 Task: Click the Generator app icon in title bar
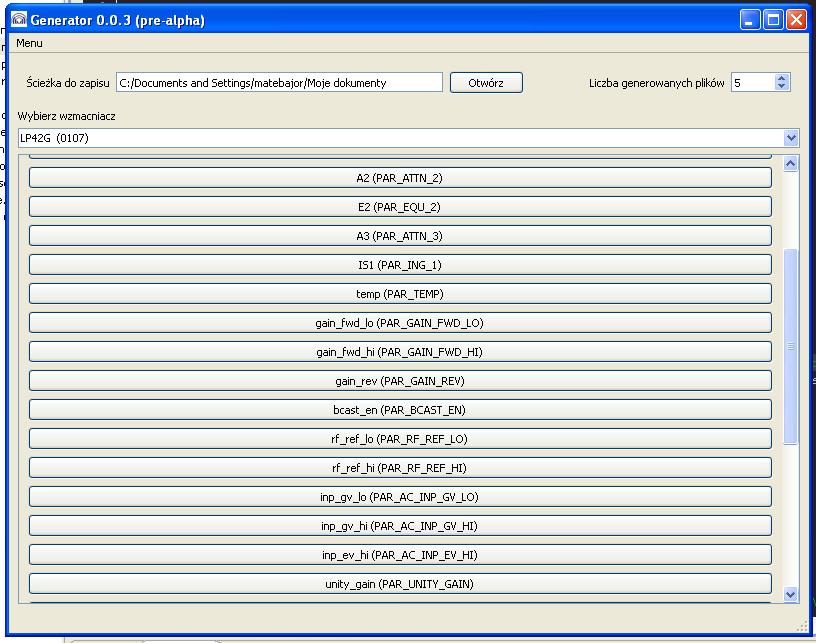click(18, 19)
